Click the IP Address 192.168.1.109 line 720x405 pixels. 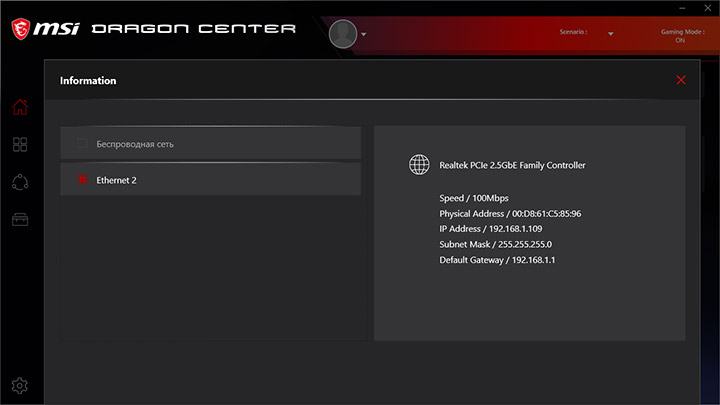491,229
